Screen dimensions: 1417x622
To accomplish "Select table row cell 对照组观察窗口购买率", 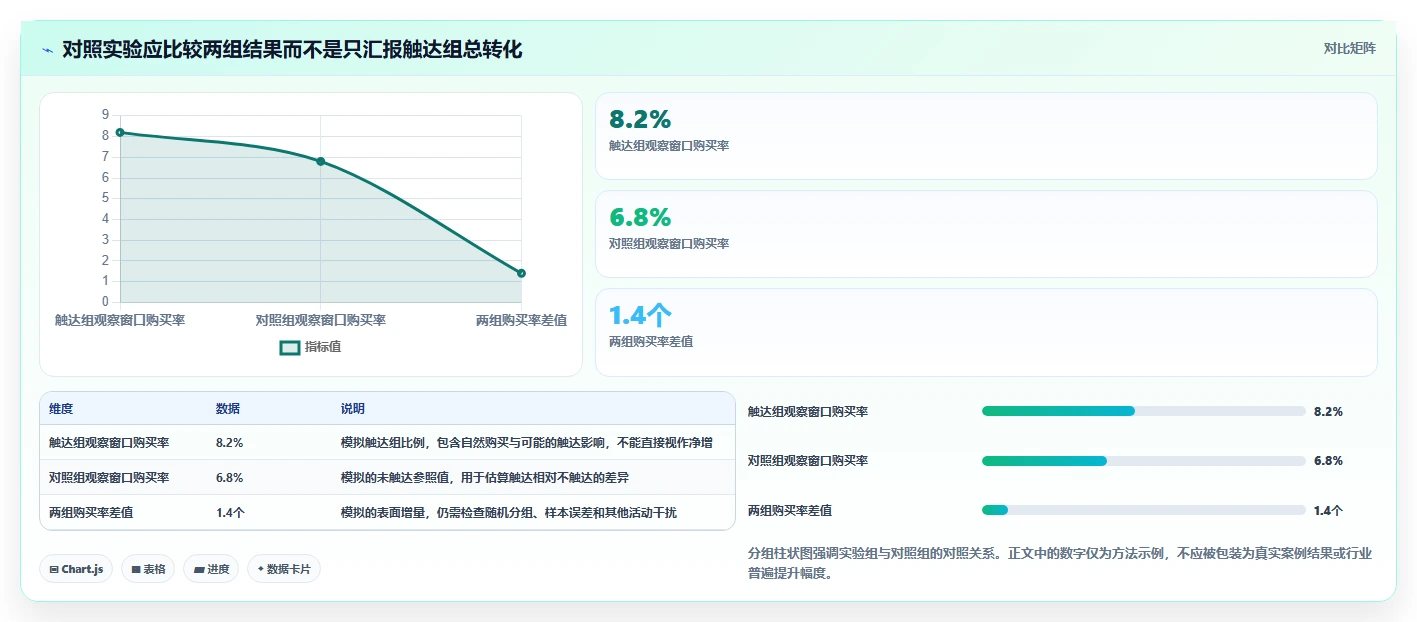I will pos(109,477).
